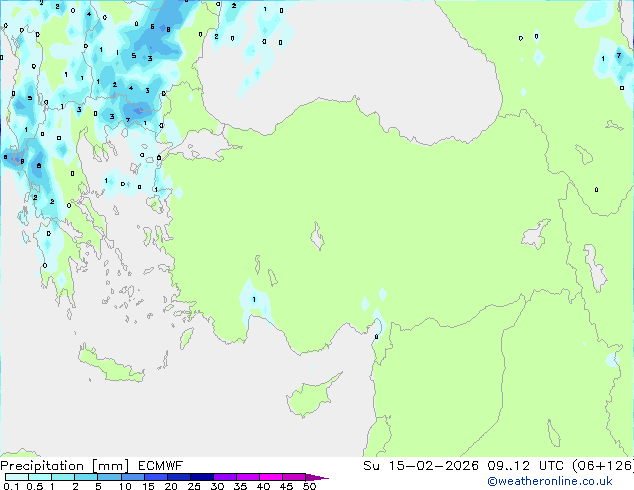Click the 'Precipitation [mm]' title text
Image resolution: width=634 pixels, height=490 pixels.
[65, 466]
